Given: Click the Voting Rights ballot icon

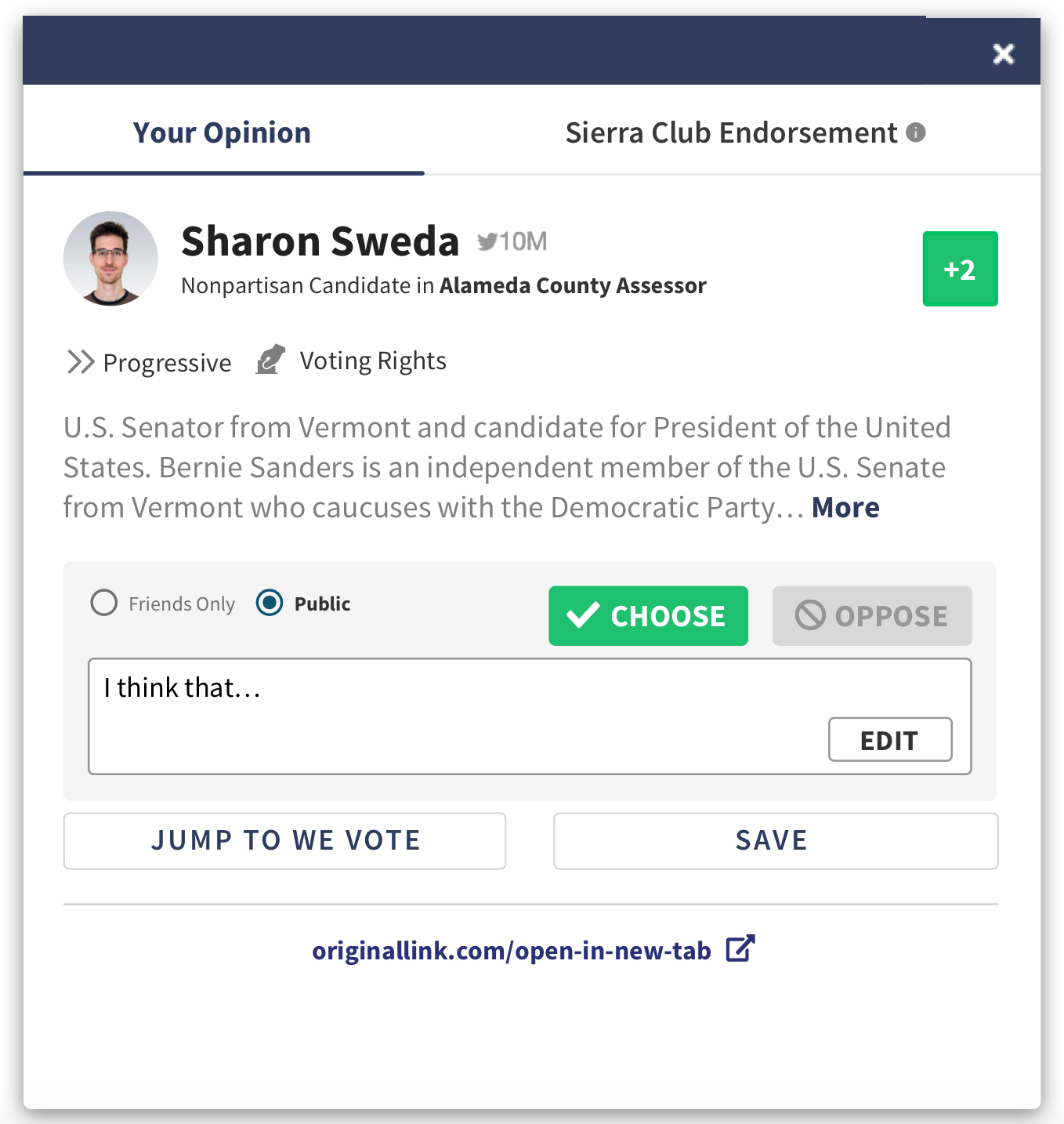Looking at the screenshot, I should [x=270, y=361].
